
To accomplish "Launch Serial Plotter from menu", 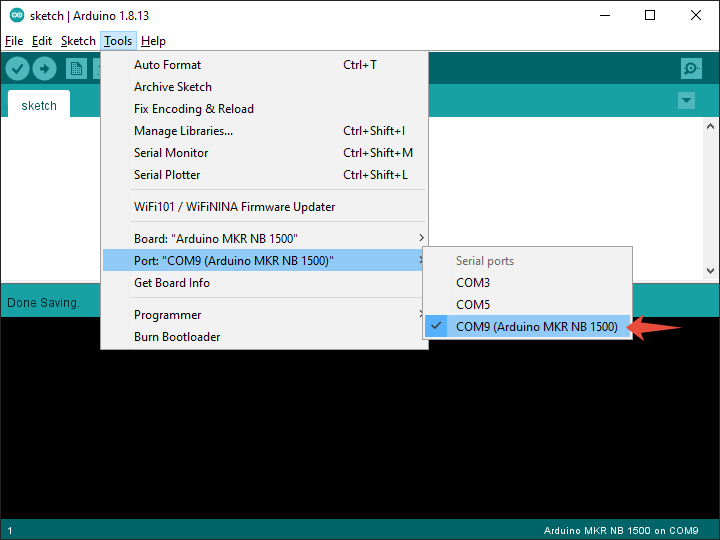I will pos(167,175).
